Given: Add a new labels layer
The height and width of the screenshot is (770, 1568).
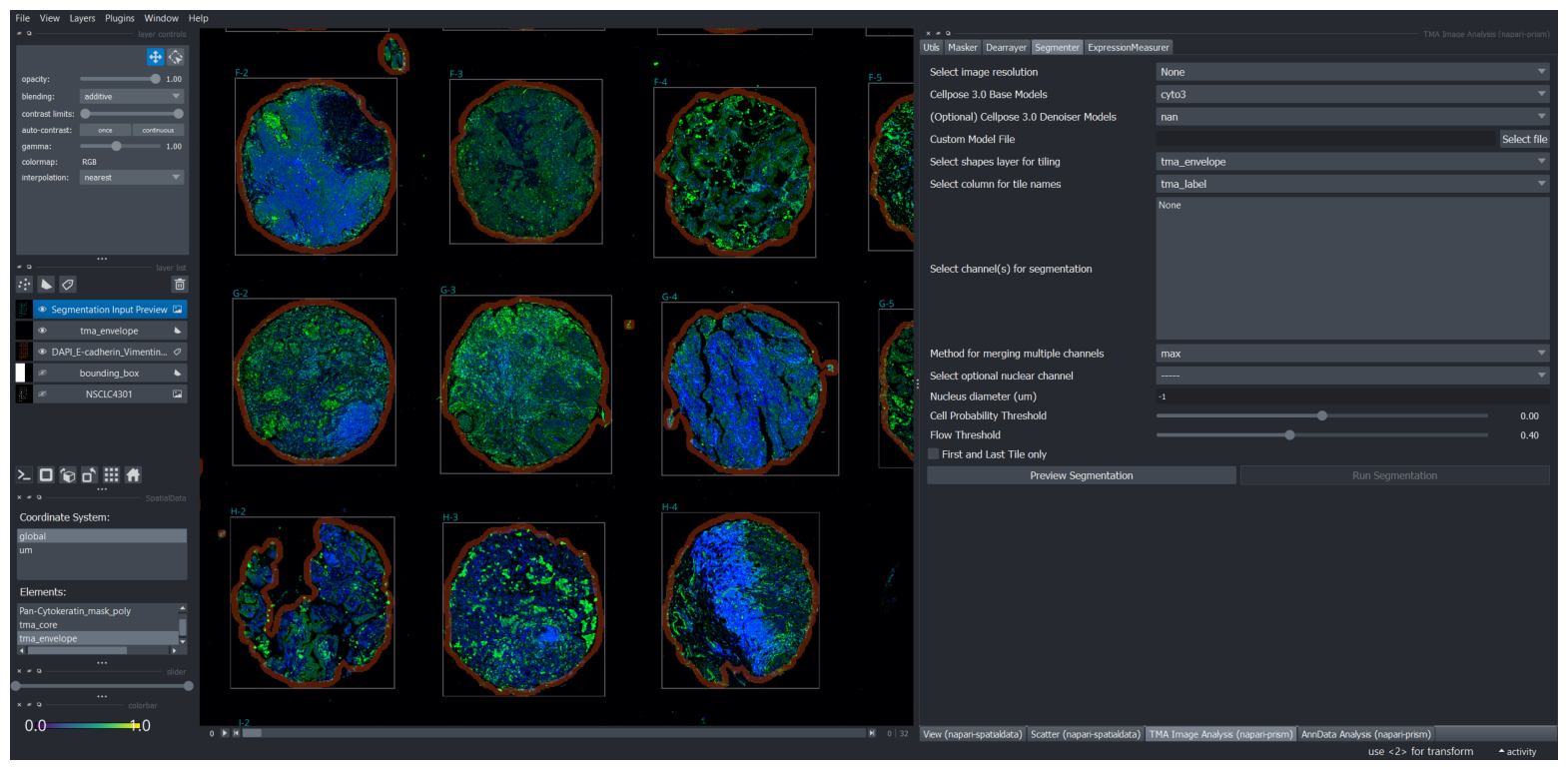Looking at the screenshot, I should (x=67, y=285).
